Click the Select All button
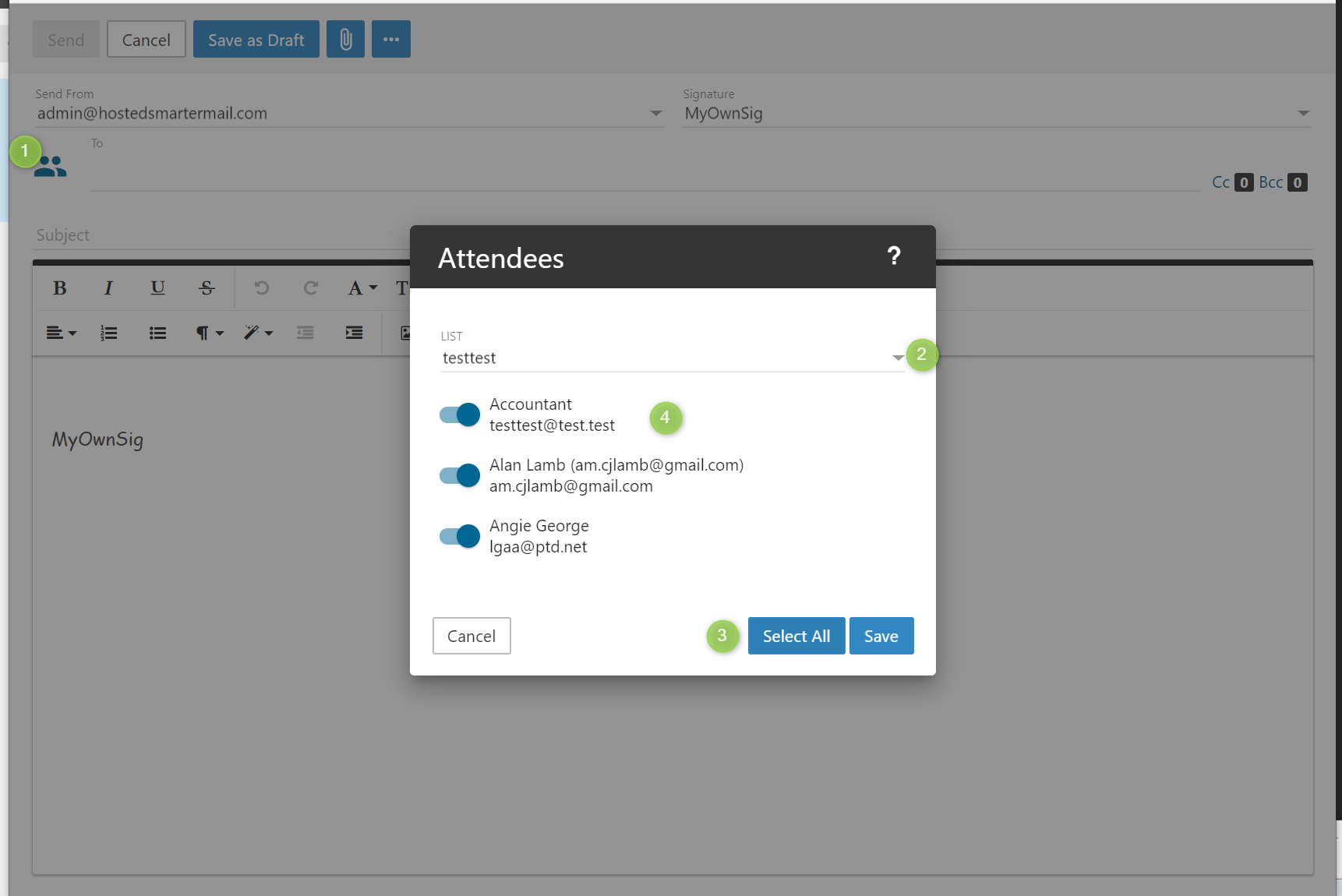 tap(796, 637)
